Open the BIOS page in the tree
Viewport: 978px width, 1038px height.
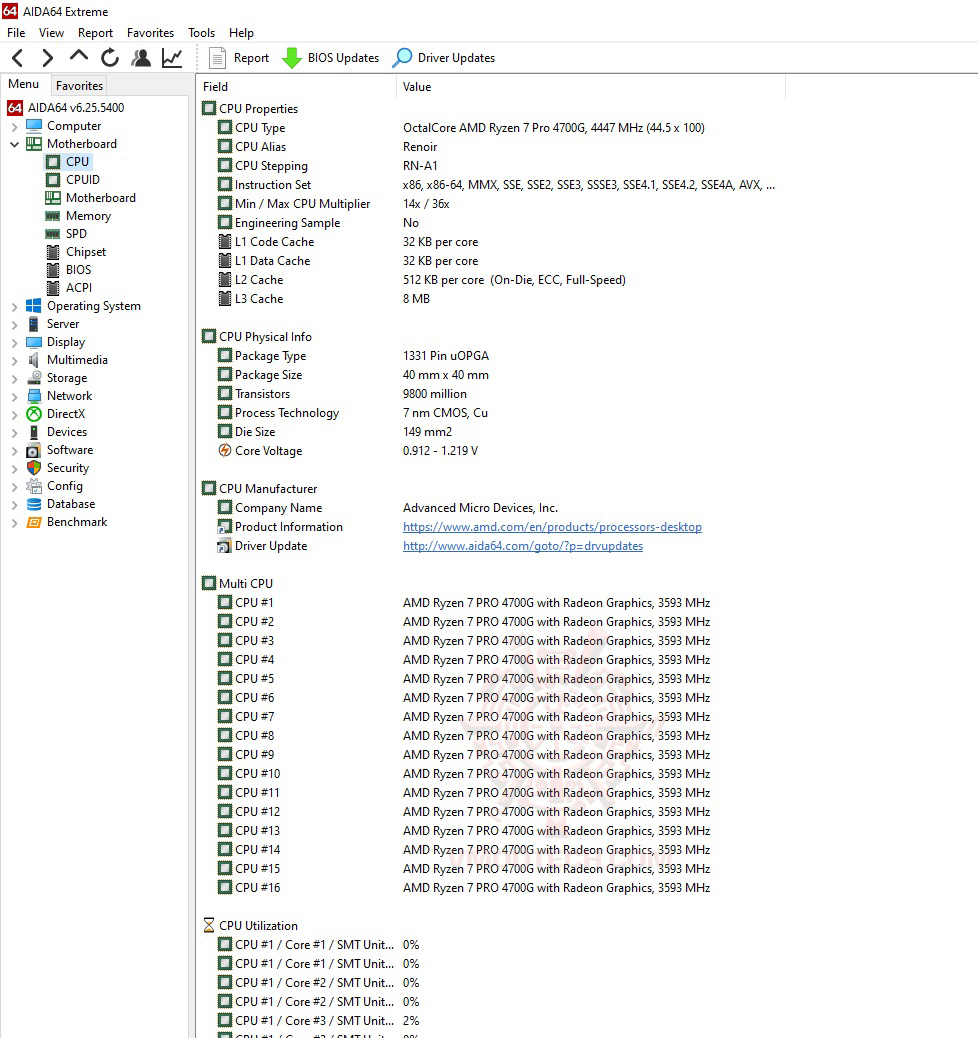(x=68, y=269)
